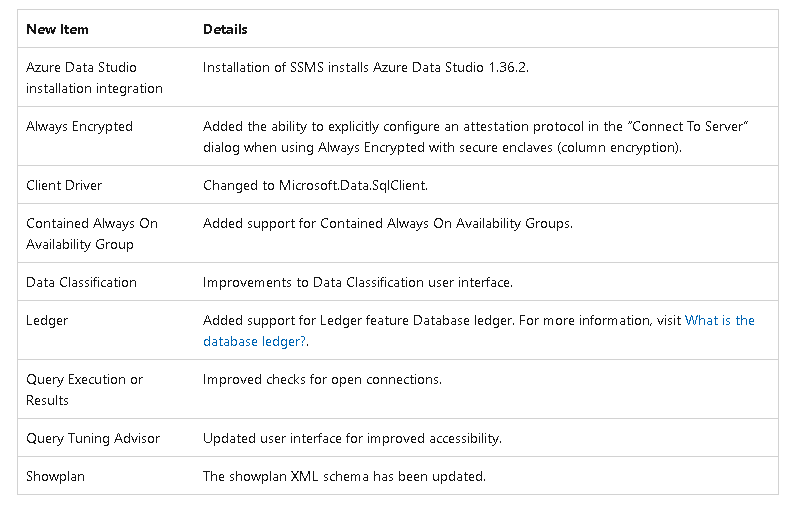Select the 'Query Execution or Results' cell

point(84,390)
